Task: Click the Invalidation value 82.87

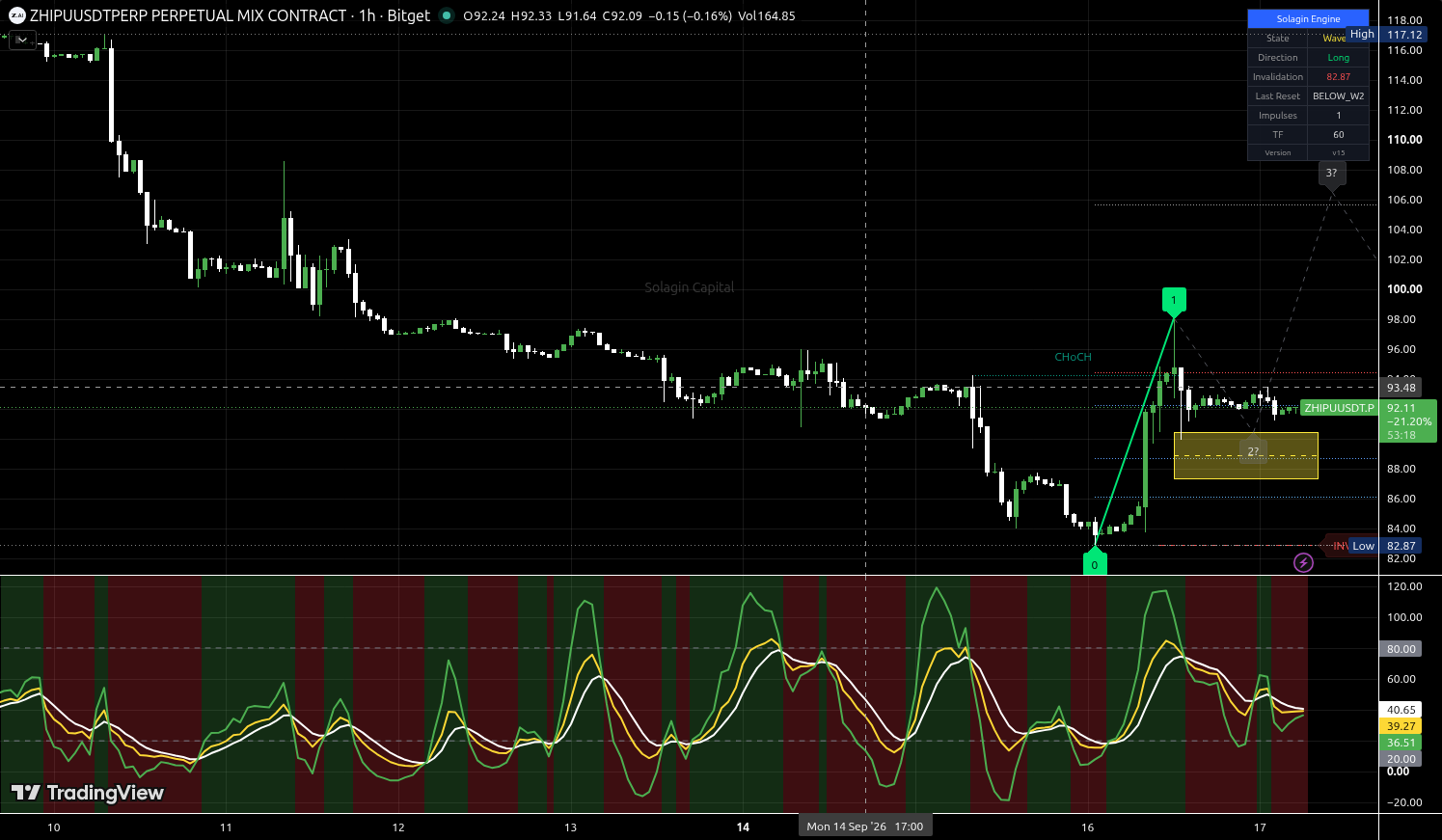Action: tap(1338, 77)
